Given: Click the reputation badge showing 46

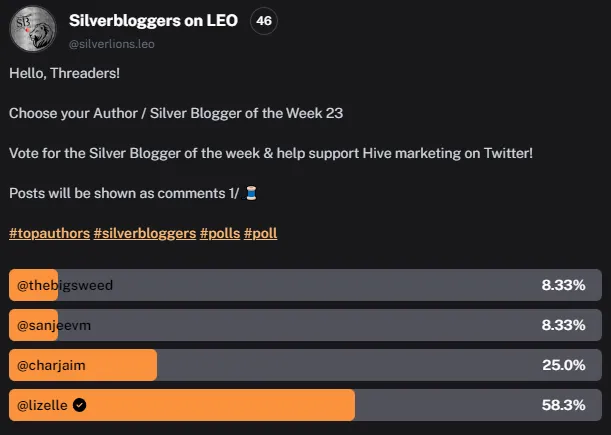Looking at the screenshot, I should point(264,21).
